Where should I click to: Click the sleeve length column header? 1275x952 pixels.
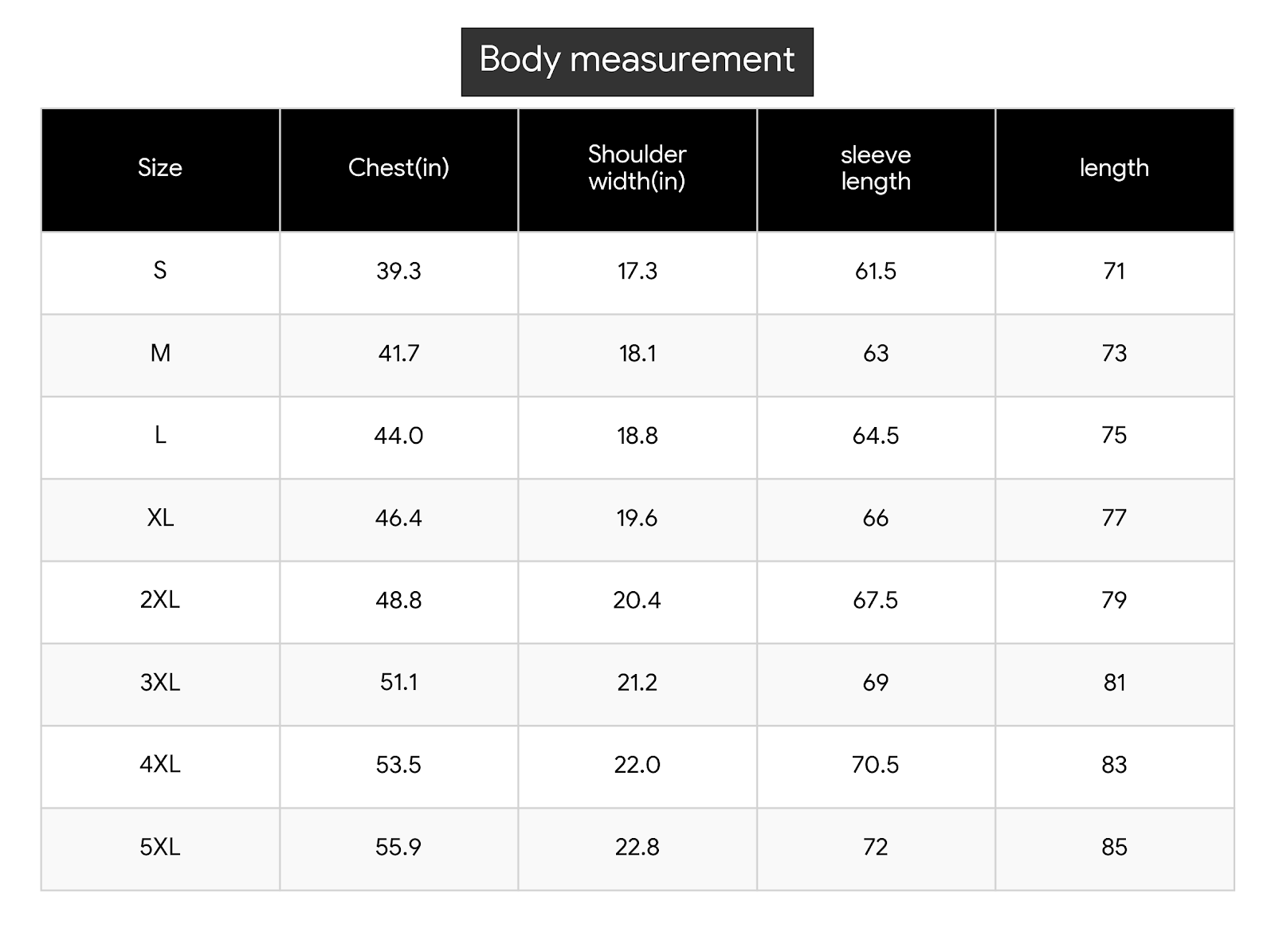[876, 170]
